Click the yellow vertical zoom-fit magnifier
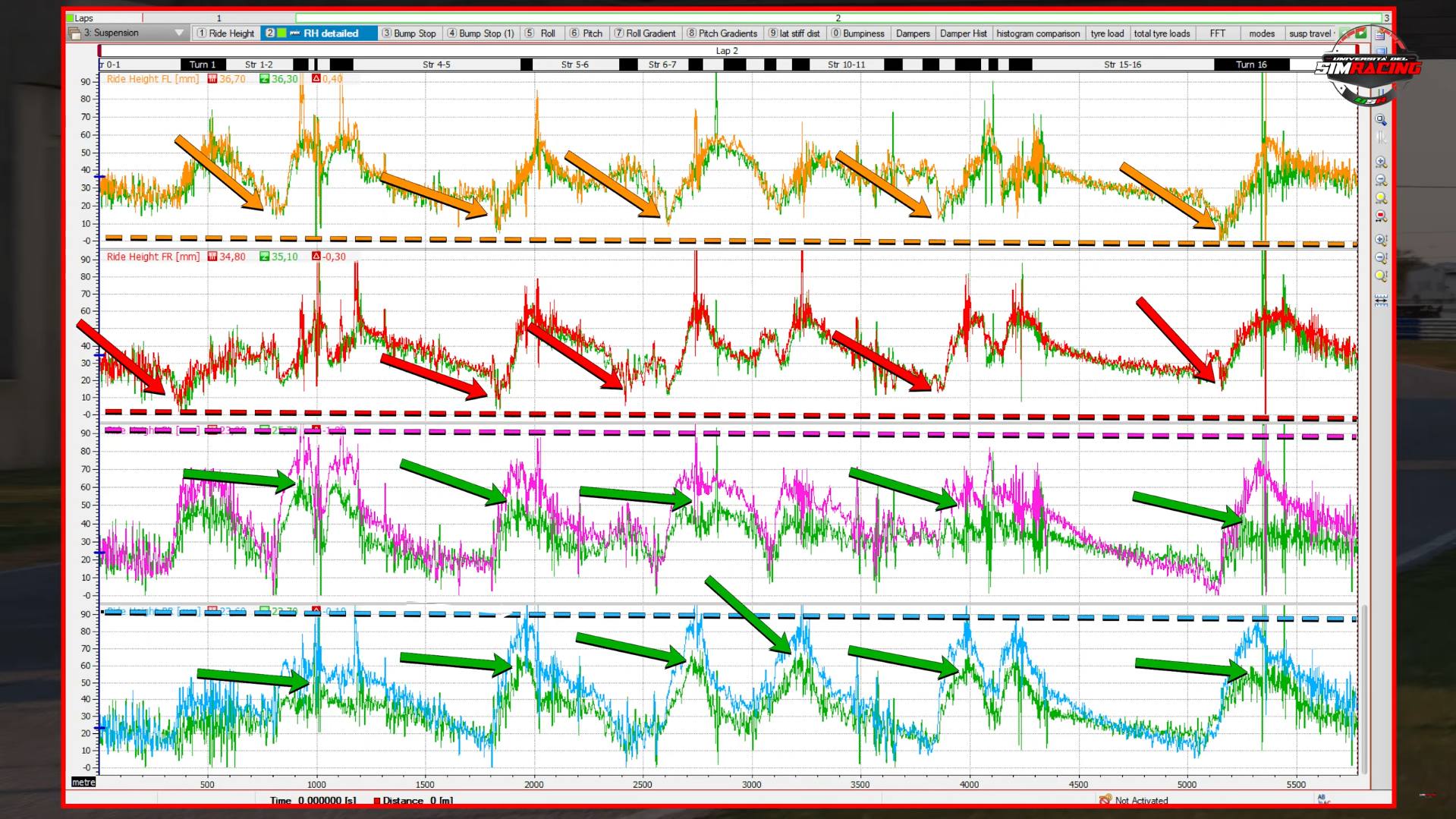 [1381, 277]
